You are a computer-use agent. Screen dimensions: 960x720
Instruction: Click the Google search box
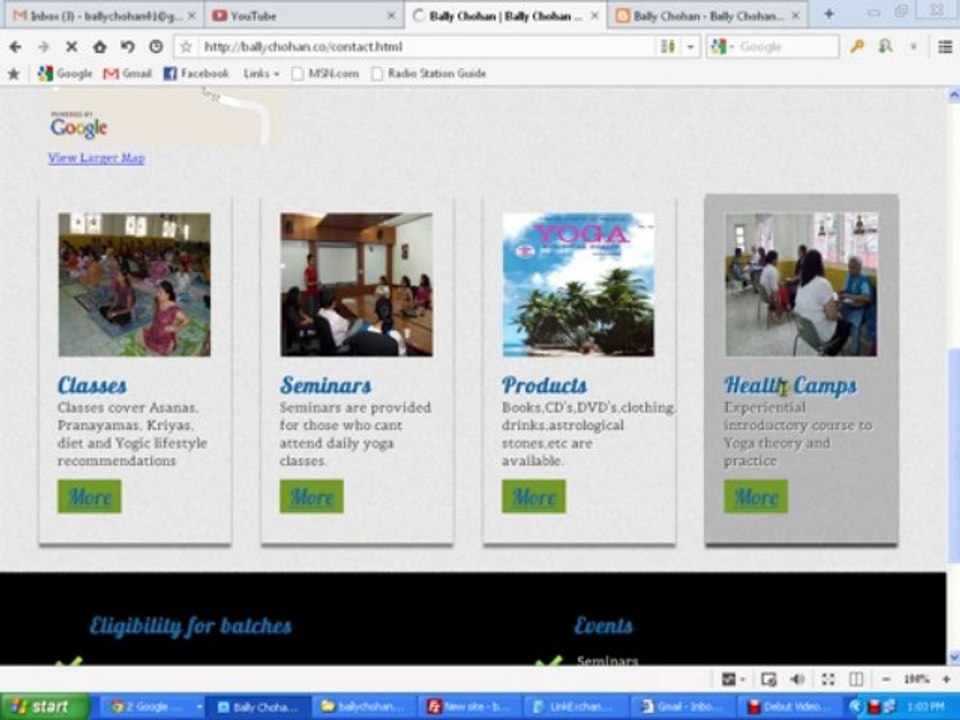click(x=787, y=47)
